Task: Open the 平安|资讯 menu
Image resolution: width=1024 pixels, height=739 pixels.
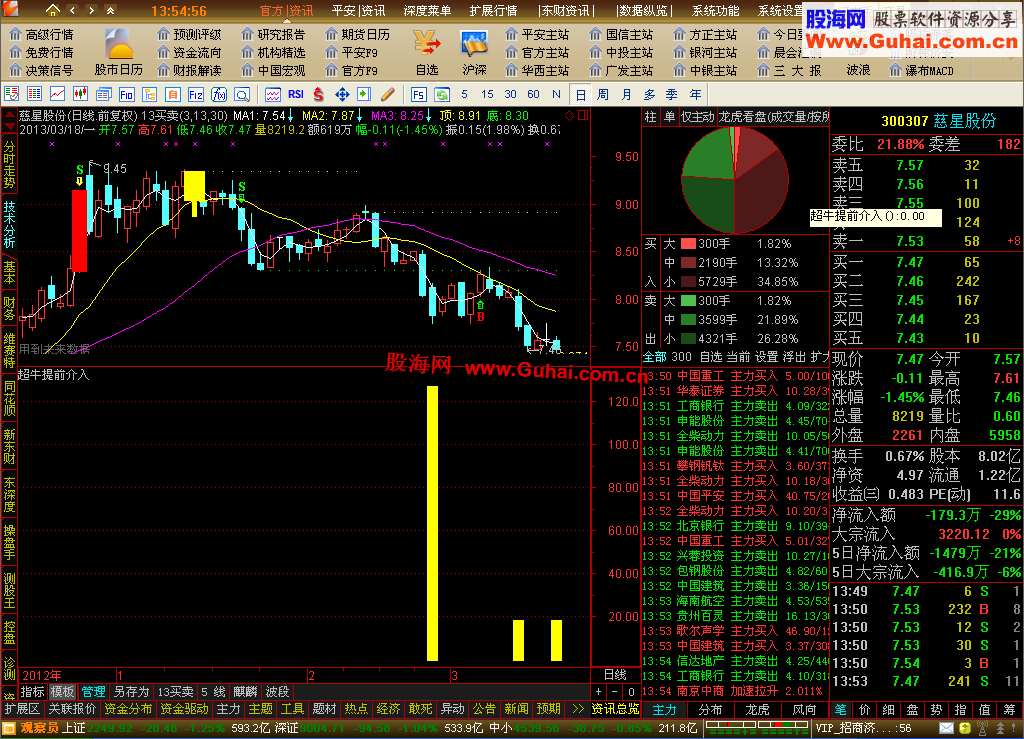Action: 359,11
